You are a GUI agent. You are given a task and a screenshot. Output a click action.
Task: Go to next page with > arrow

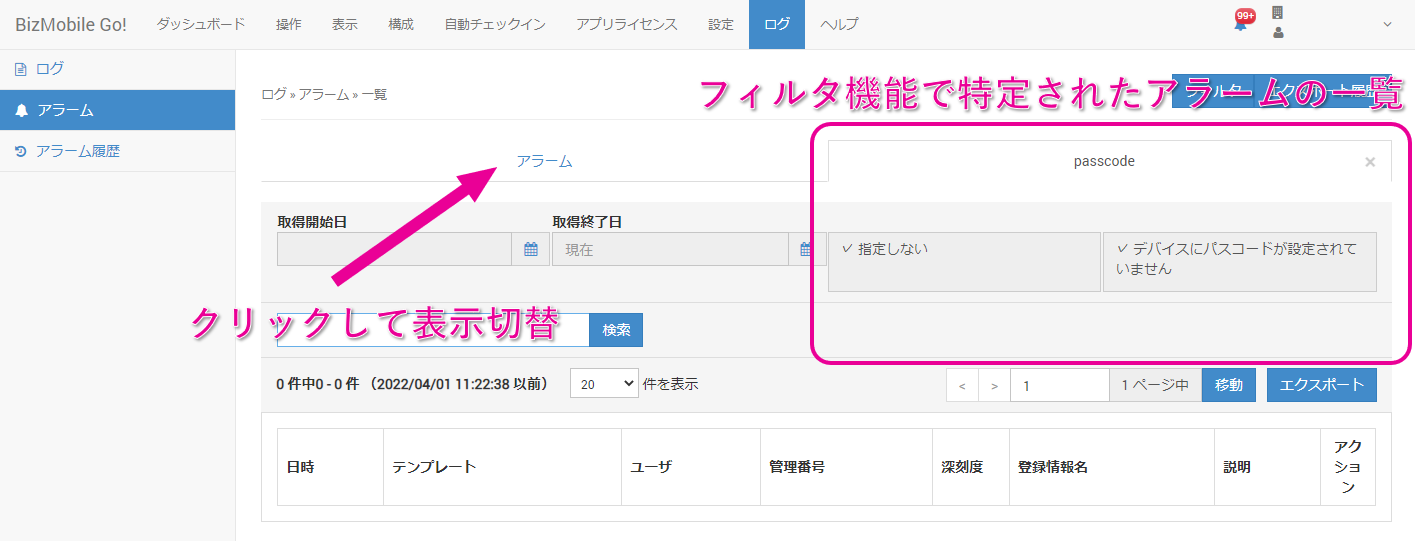pos(994,385)
